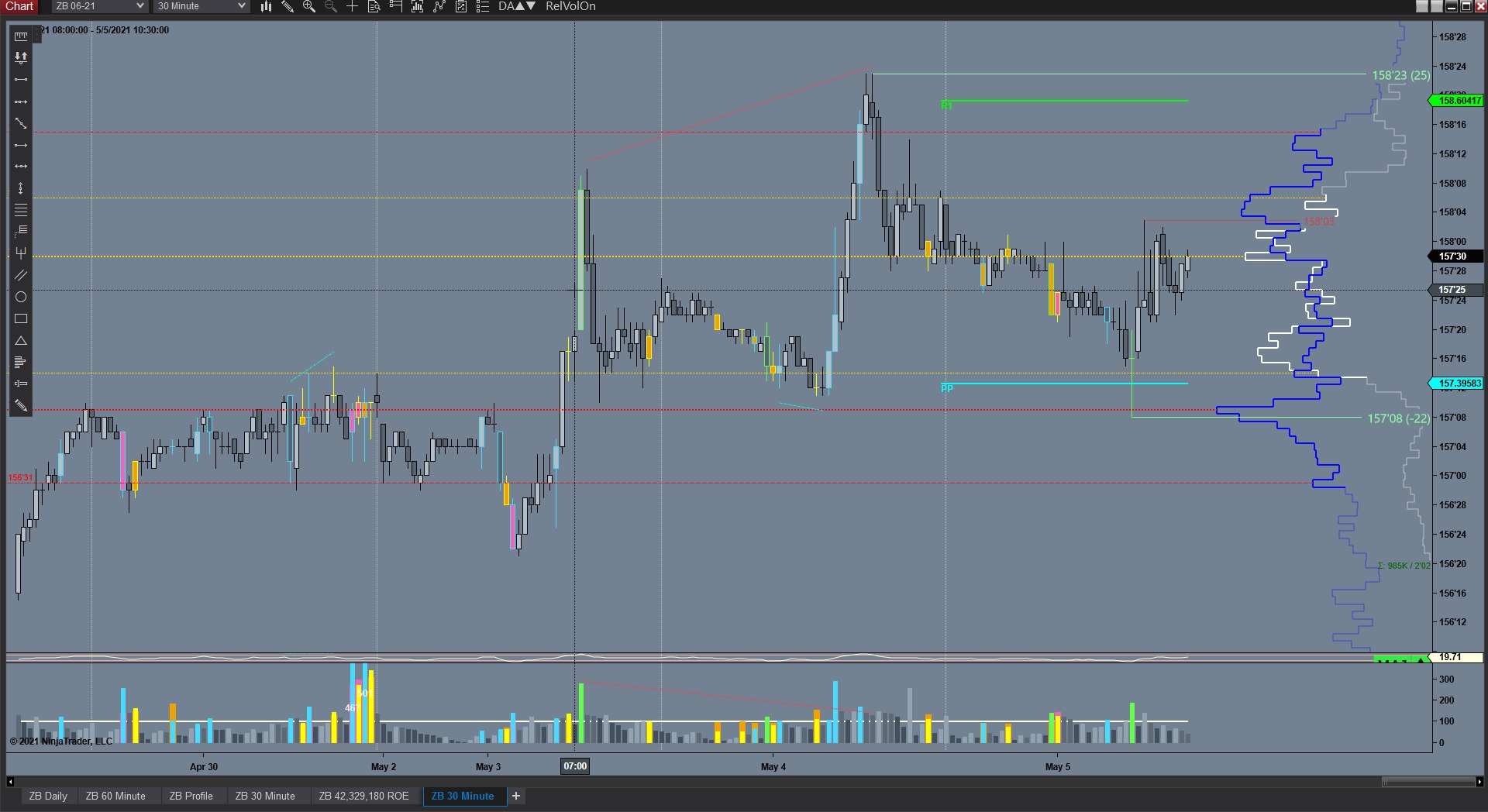The width and height of the screenshot is (1488, 812).
Task: Select the horizontal line tool
Action: pyautogui.click(x=21, y=167)
